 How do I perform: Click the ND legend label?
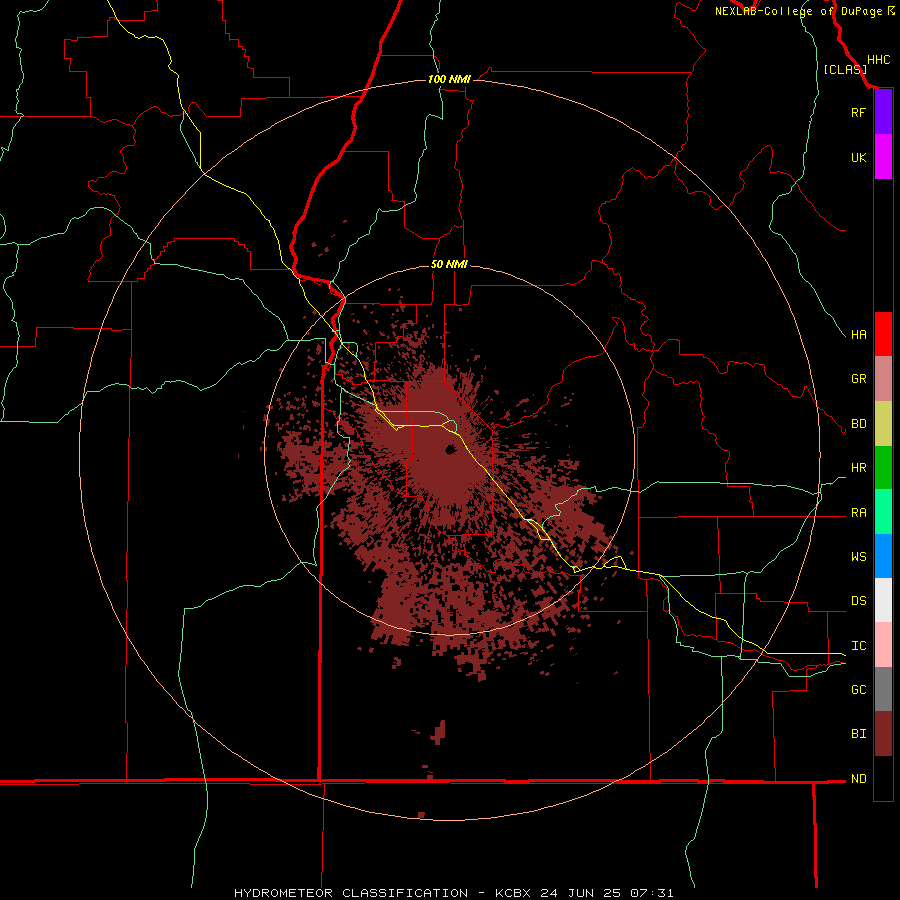[858, 779]
